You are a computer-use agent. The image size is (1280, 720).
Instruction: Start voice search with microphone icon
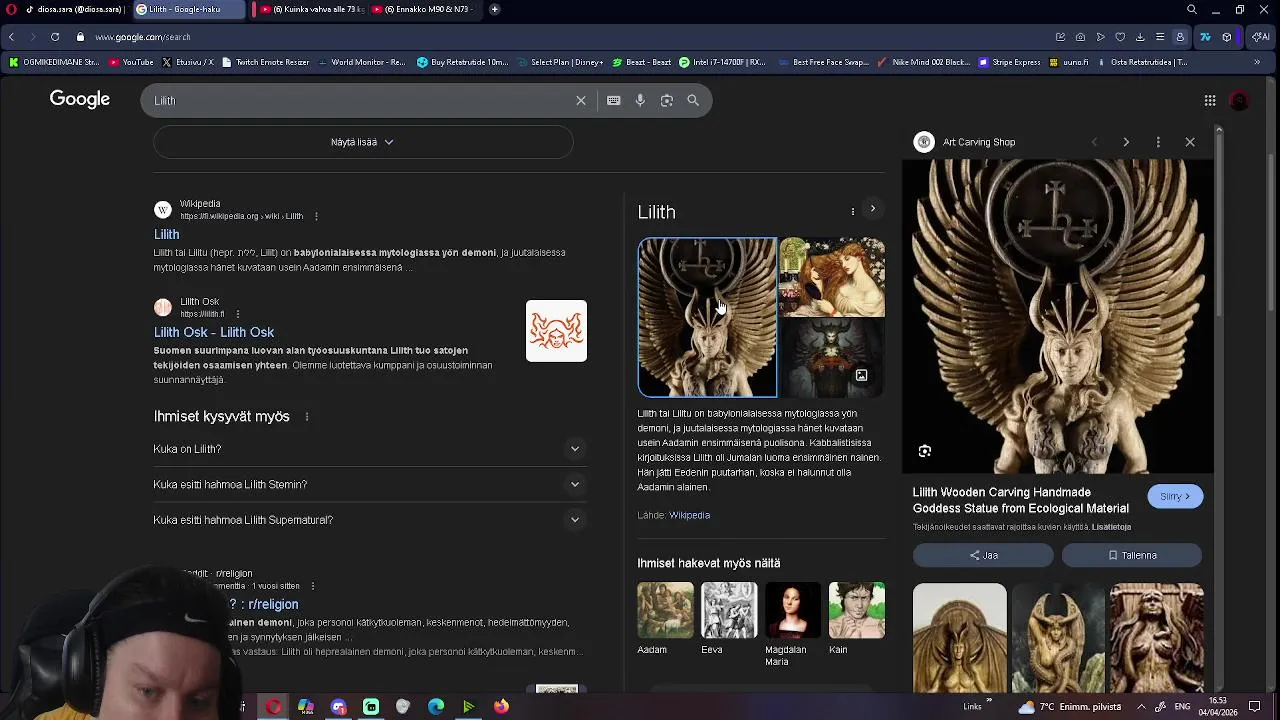(x=640, y=100)
